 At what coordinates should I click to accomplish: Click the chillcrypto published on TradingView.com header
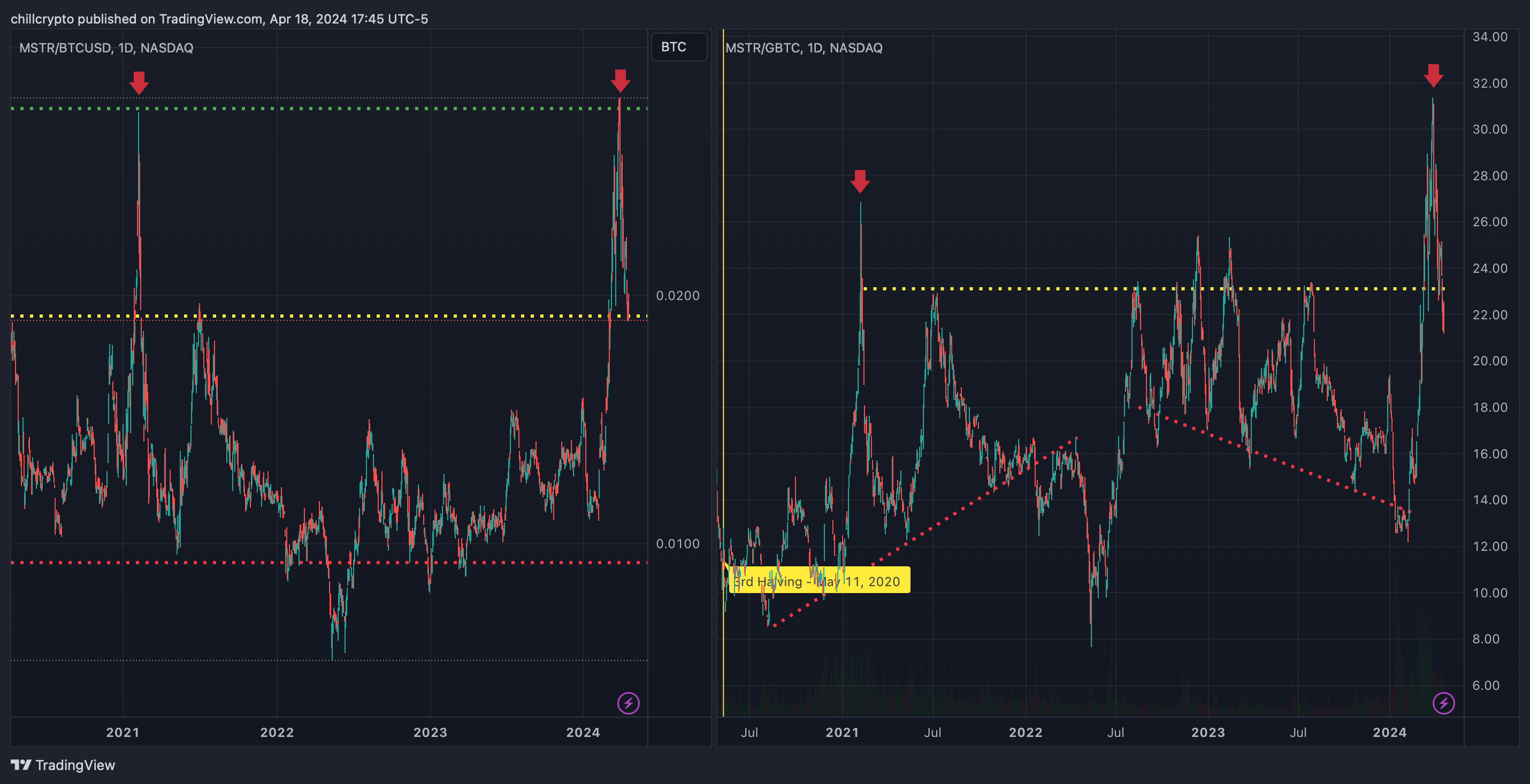[219, 19]
